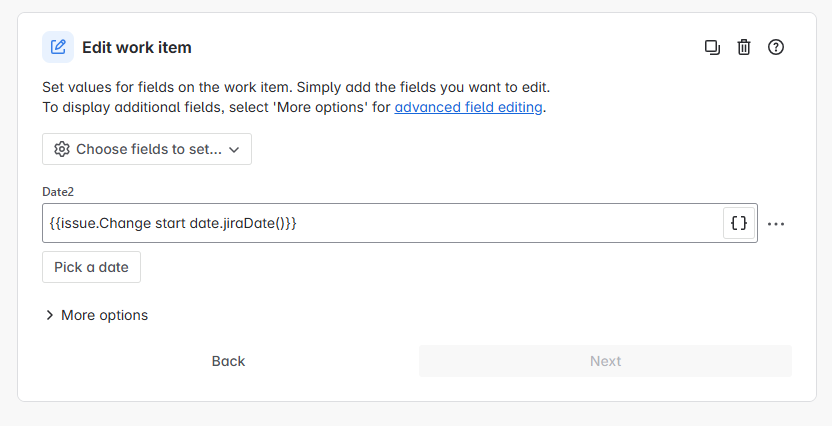Follow the advanced field editing link
The height and width of the screenshot is (426, 832).
coord(468,107)
